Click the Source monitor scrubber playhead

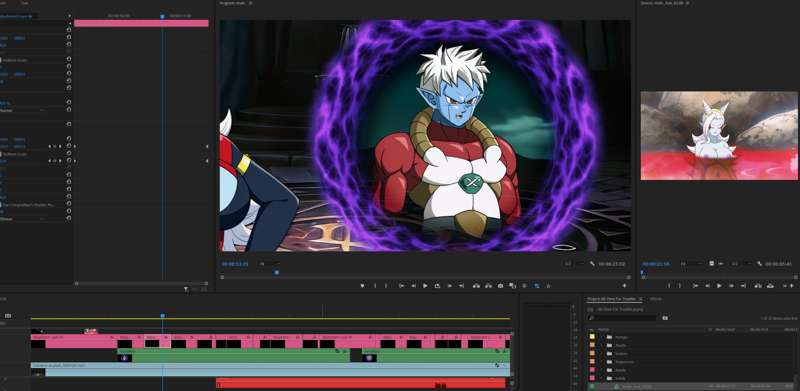pos(642,273)
